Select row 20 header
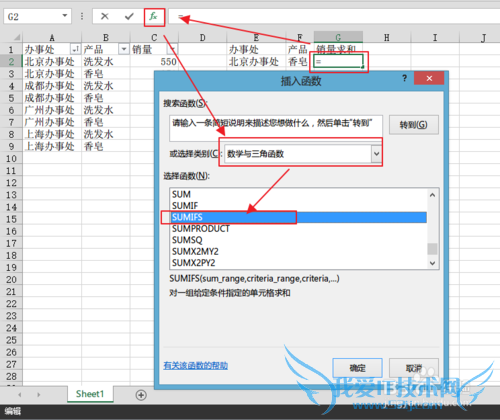Screen dimensions: 500x420 click(x=11, y=280)
